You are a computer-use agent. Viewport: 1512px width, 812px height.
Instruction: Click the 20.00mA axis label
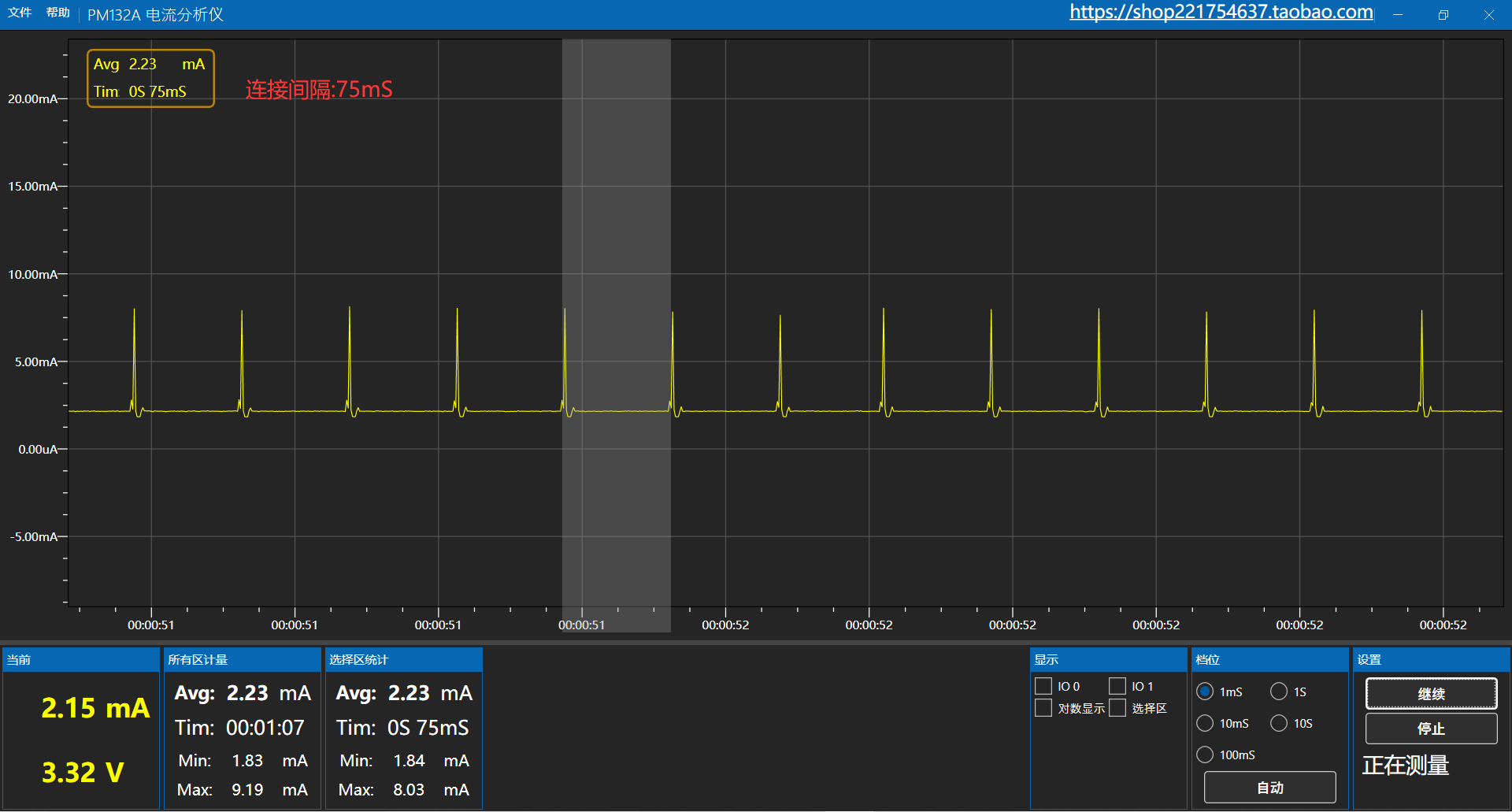[x=33, y=99]
